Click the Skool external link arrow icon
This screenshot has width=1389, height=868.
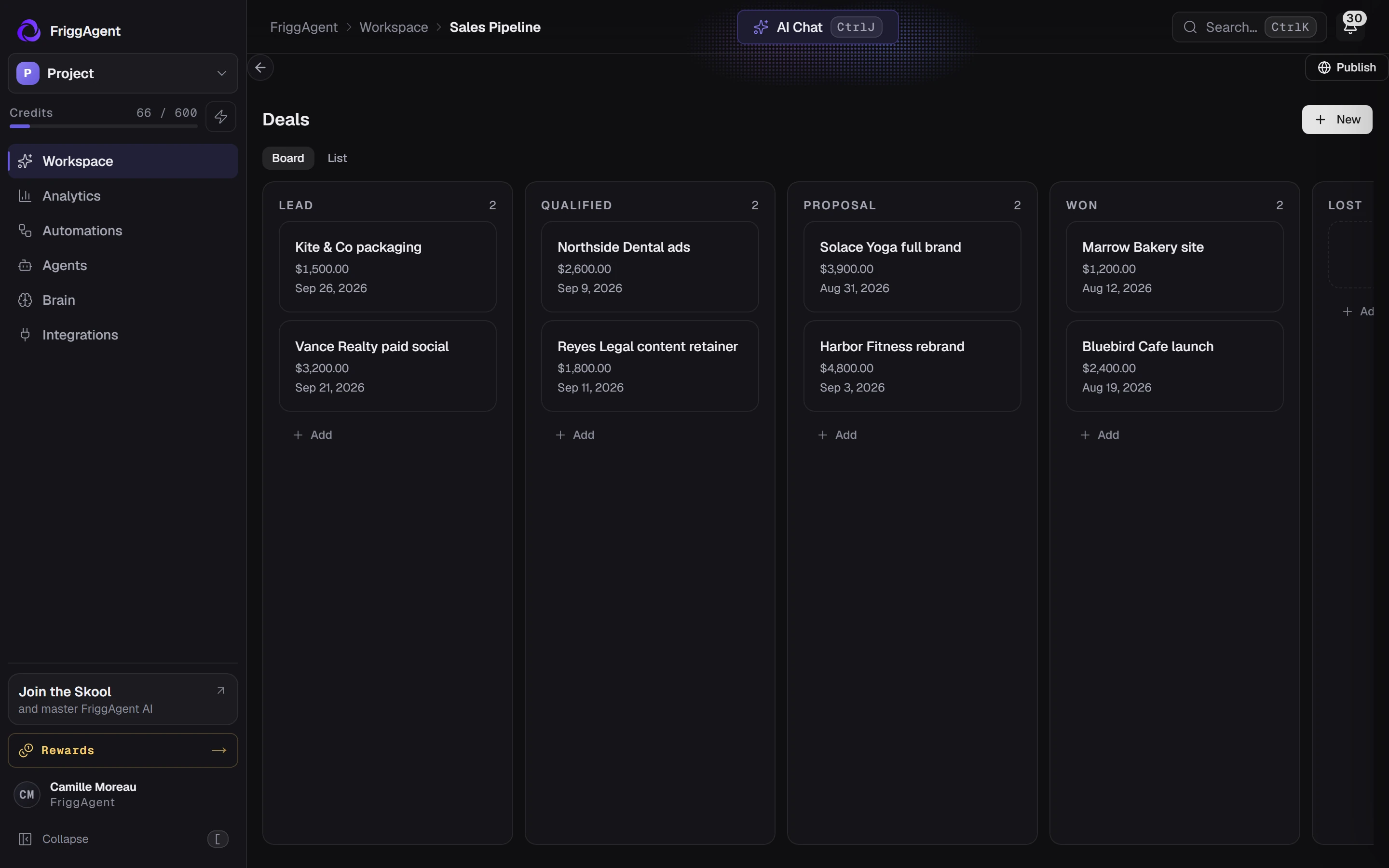pos(220,691)
